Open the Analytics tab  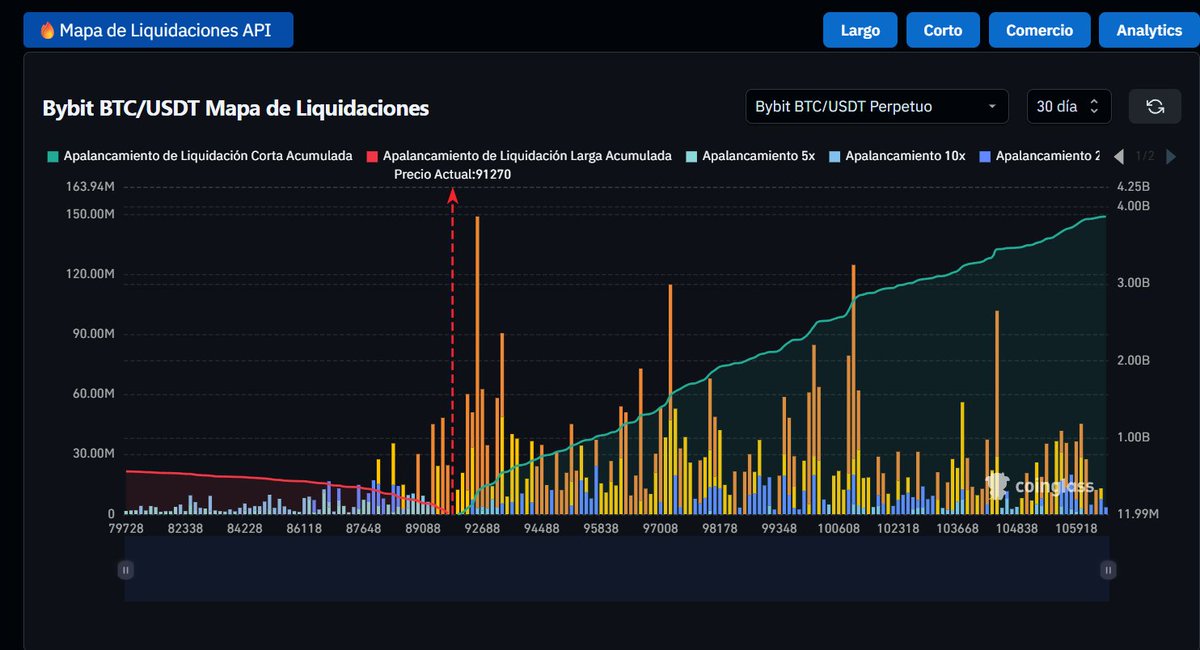tap(1149, 30)
